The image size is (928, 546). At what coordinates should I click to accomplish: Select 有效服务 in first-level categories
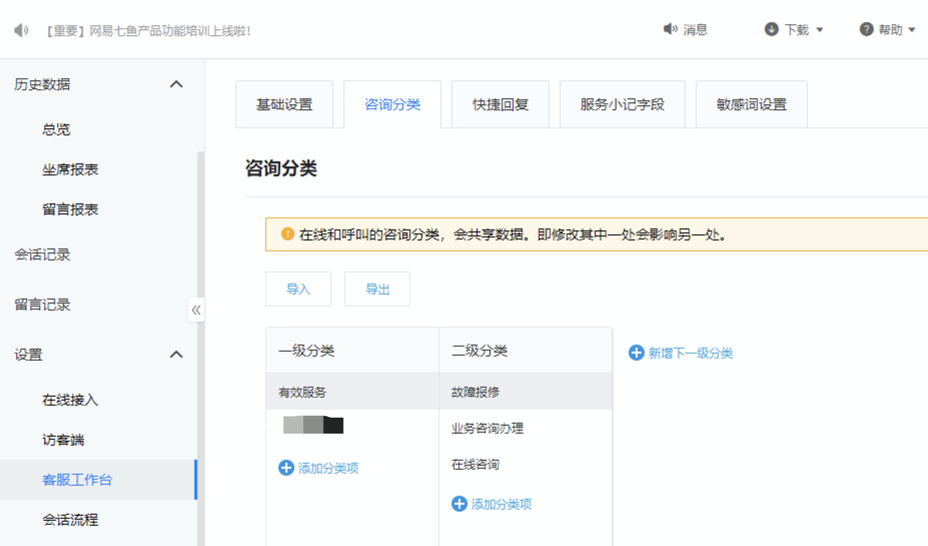click(x=302, y=392)
